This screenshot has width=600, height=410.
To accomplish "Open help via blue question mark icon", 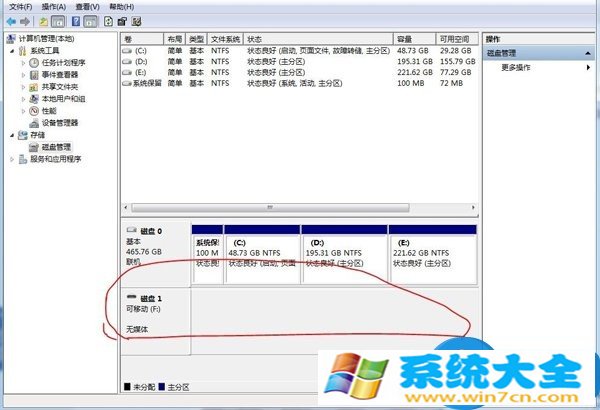I will [76, 21].
